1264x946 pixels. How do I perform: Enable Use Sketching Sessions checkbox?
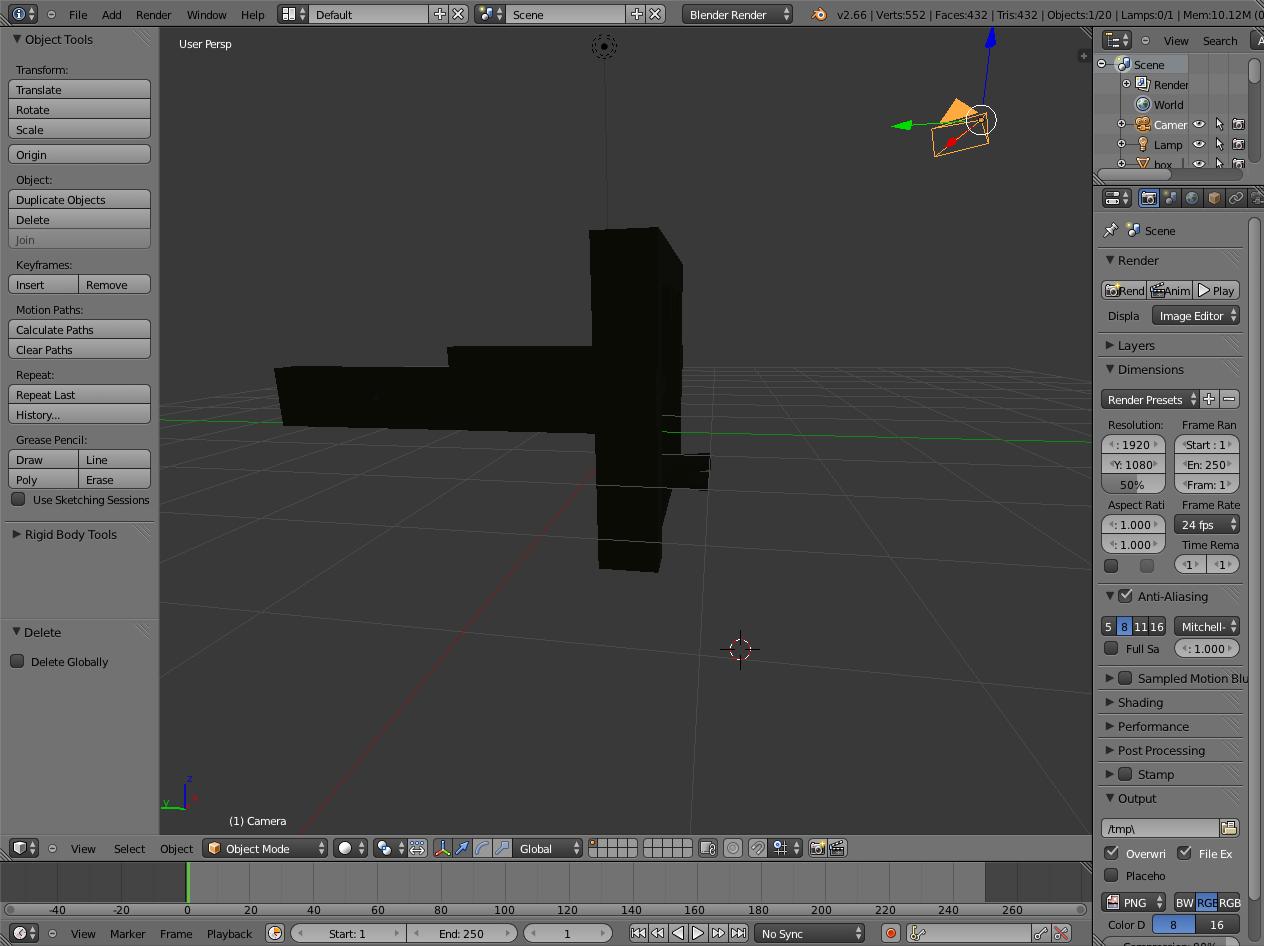click(18, 499)
